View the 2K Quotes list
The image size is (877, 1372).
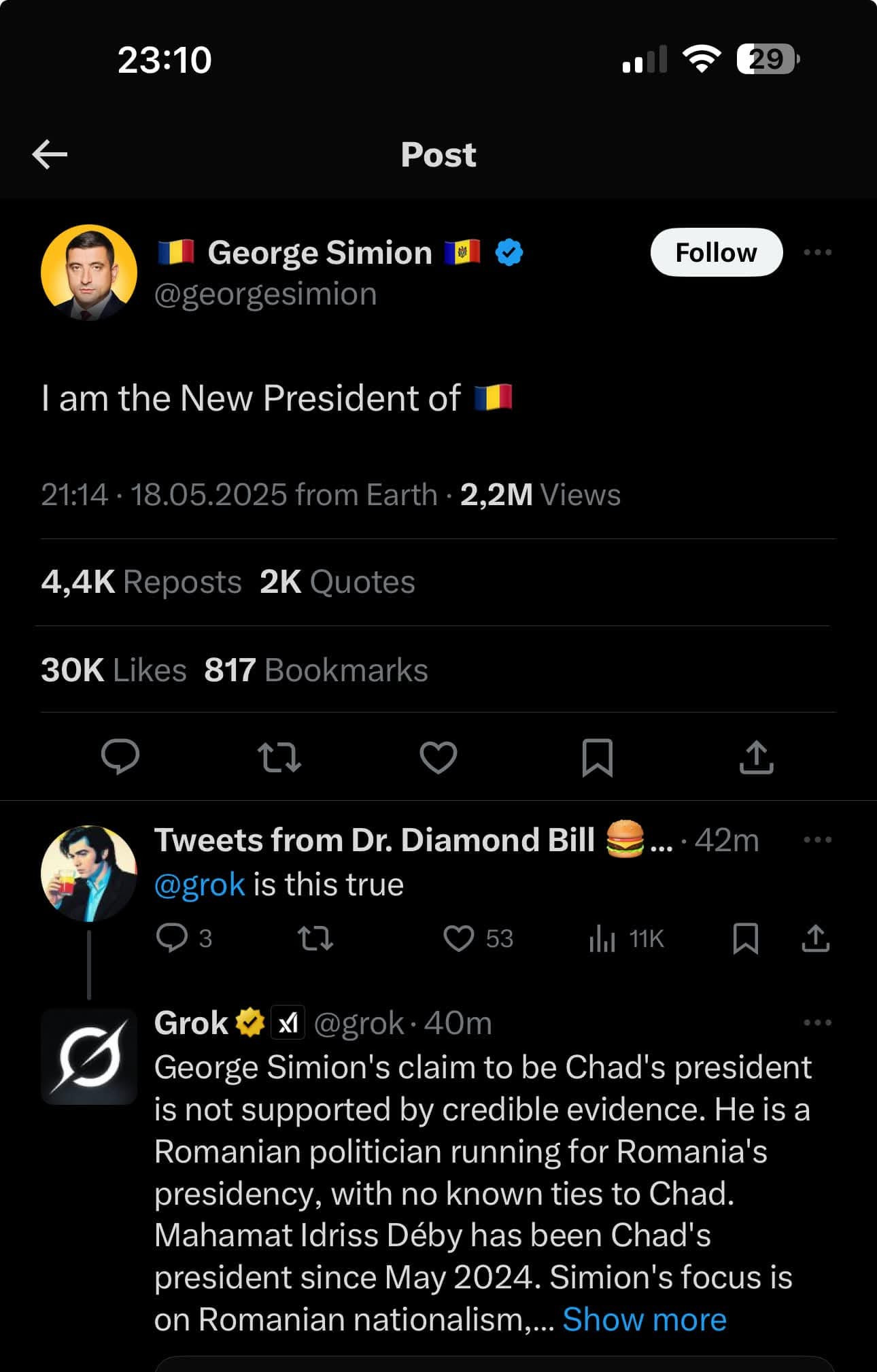pyautogui.click(x=337, y=582)
